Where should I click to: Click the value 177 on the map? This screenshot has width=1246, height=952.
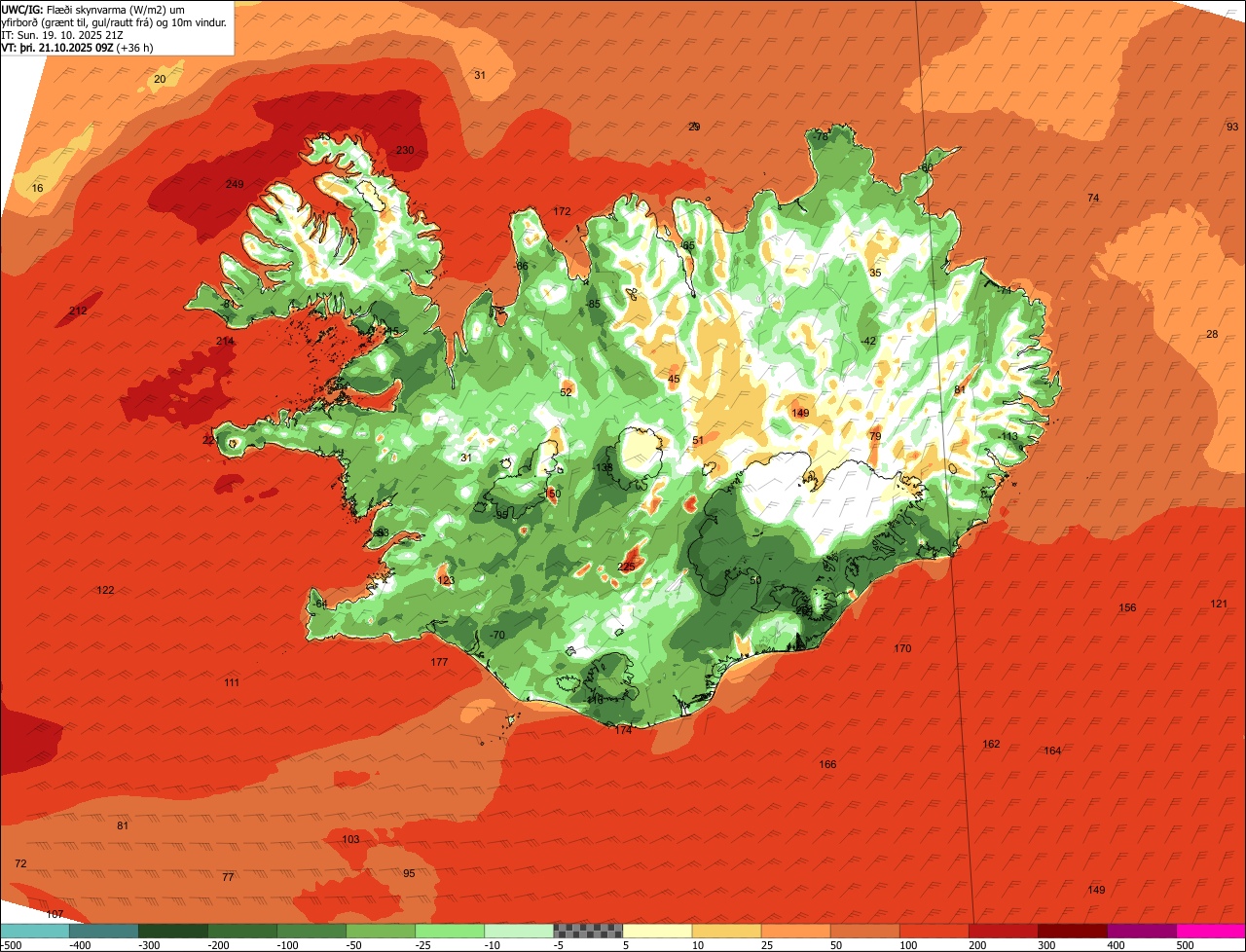[439, 662]
